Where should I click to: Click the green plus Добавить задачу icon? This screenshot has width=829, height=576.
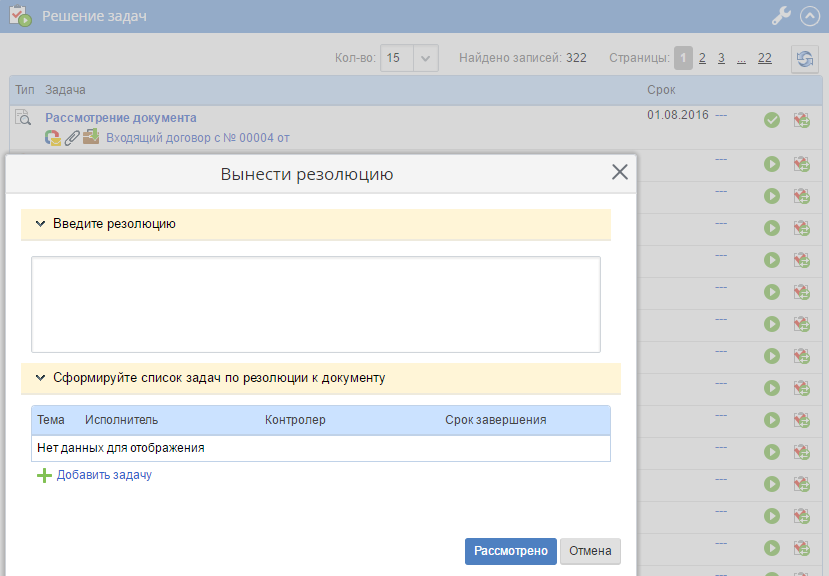coord(43,476)
